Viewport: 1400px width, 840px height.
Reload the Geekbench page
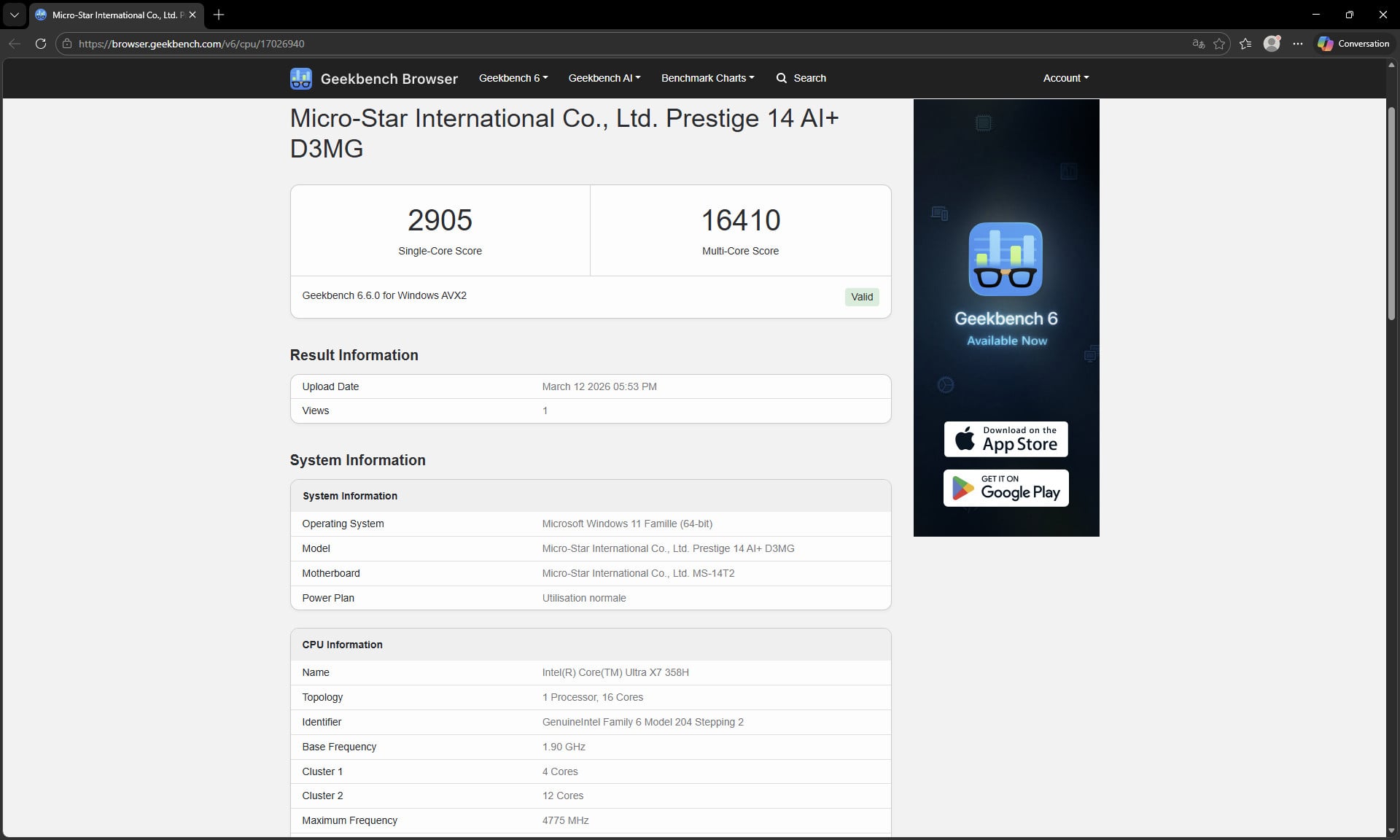pyautogui.click(x=41, y=44)
